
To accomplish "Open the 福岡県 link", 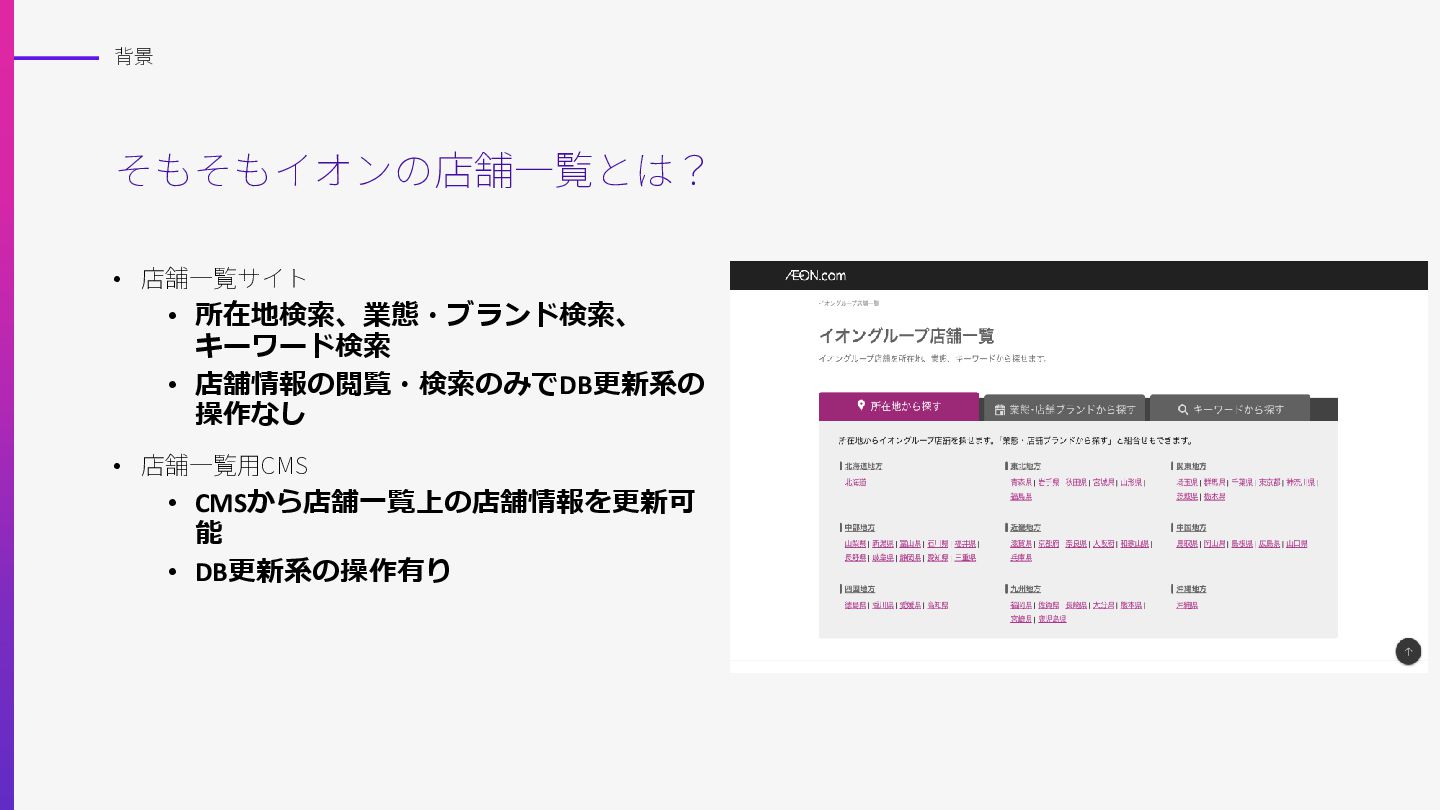I will coord(1021,605).
